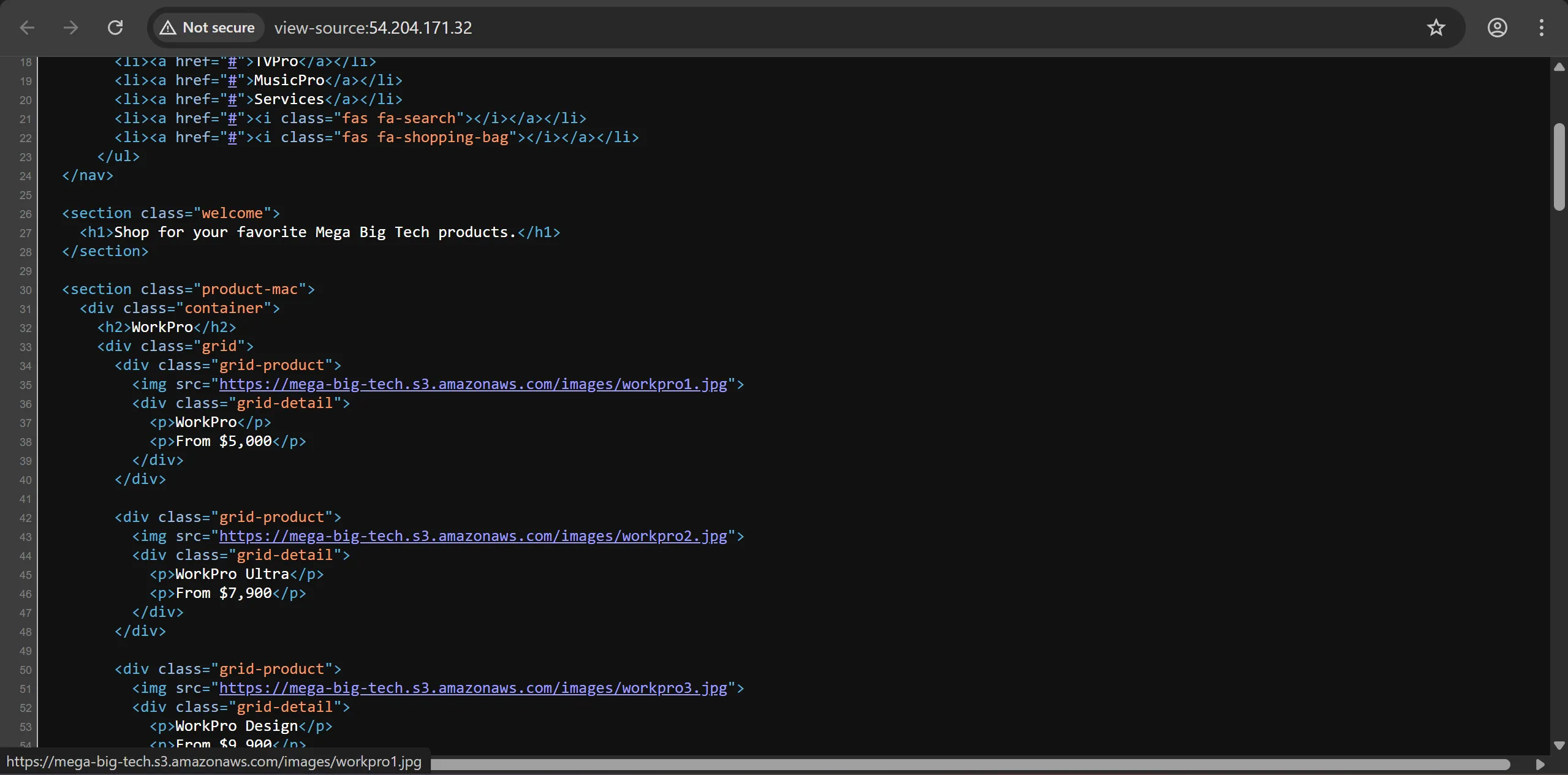Bookmark this page with star icon
The width and height of the screenshot is (1568, 775).
pyautogui.click(x=1436, y=28)
